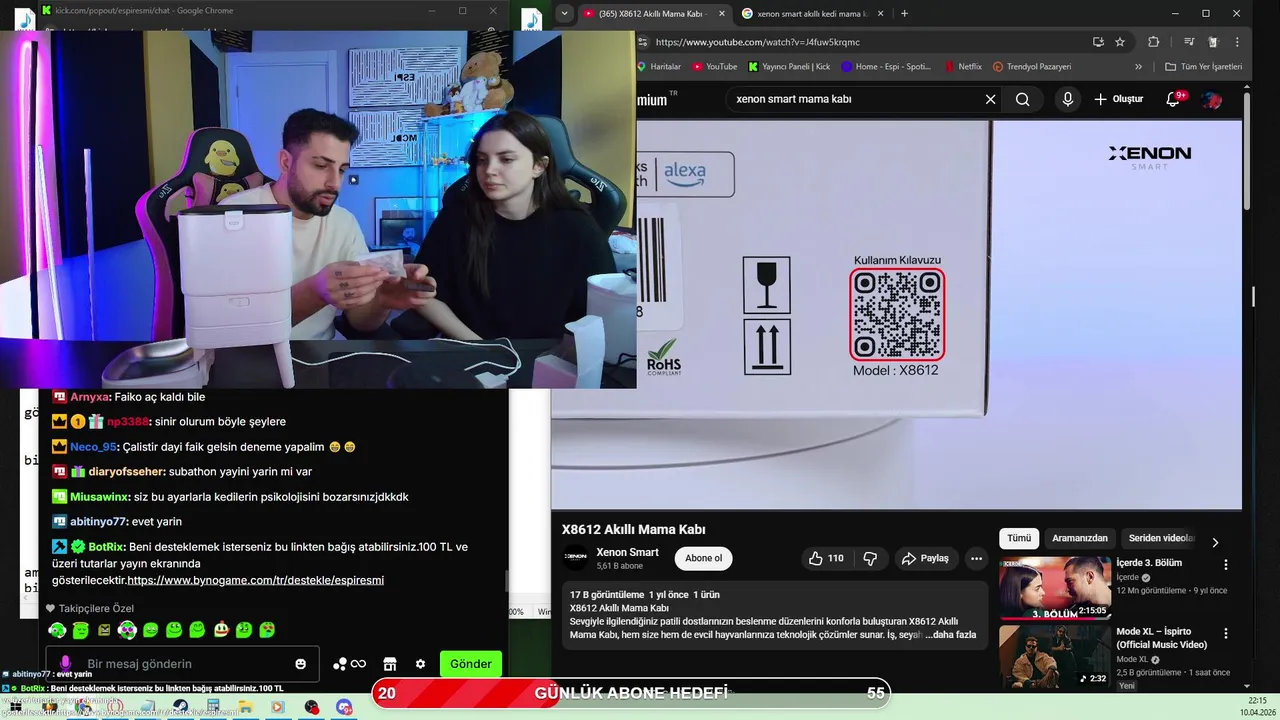The width and height of the screenshot is (1280, 720).
Task: Open the Netflix bookmark
Action: coord(964,67)
